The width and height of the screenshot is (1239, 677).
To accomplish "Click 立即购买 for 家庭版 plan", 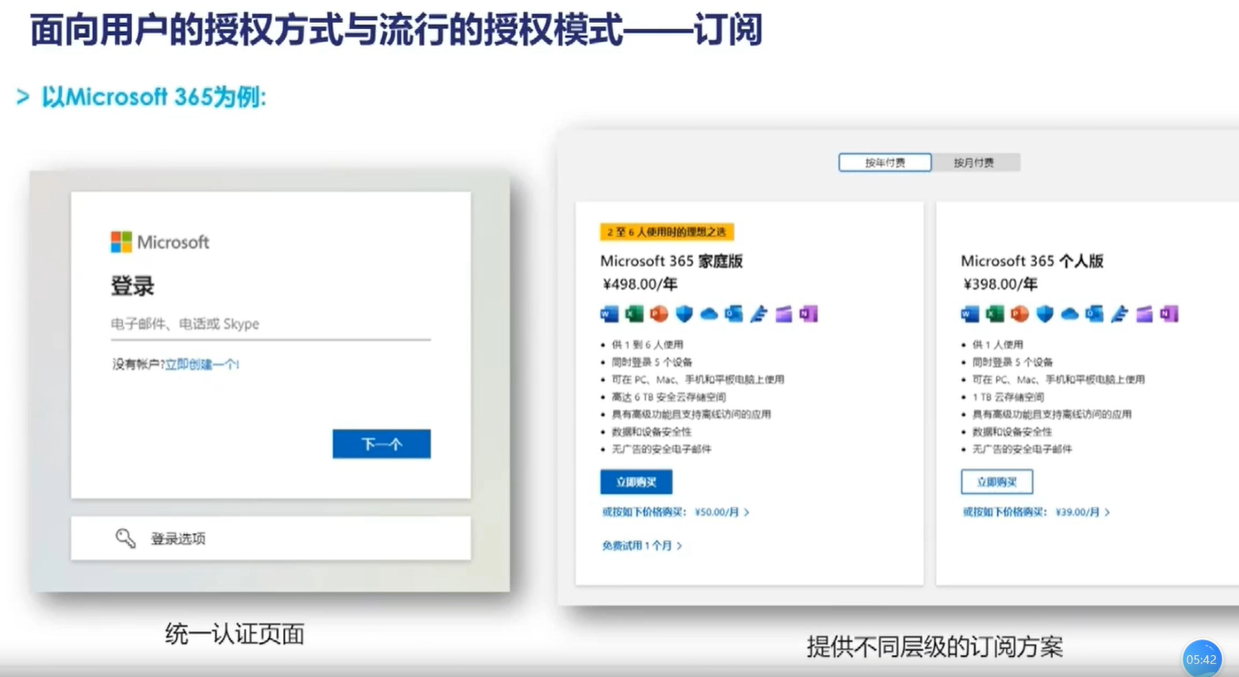I will coord(636,482).
